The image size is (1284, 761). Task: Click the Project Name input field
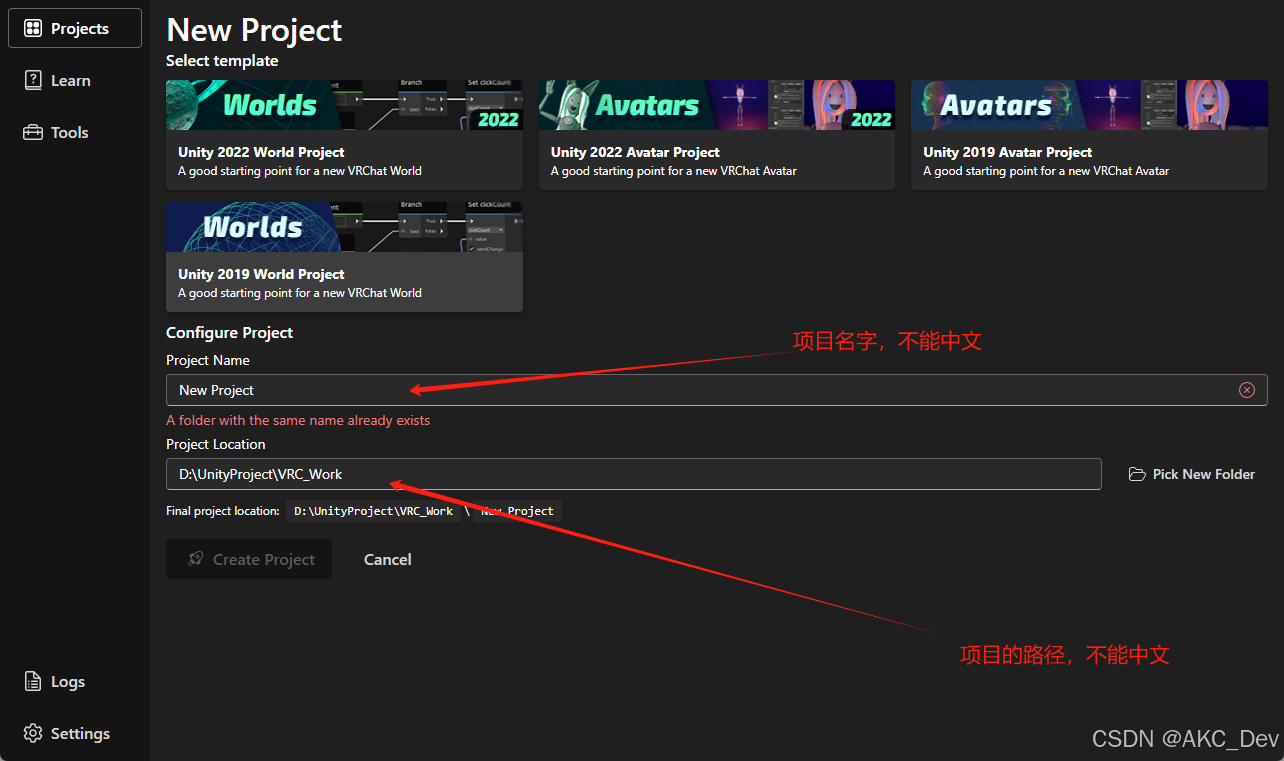pos(716,390)
